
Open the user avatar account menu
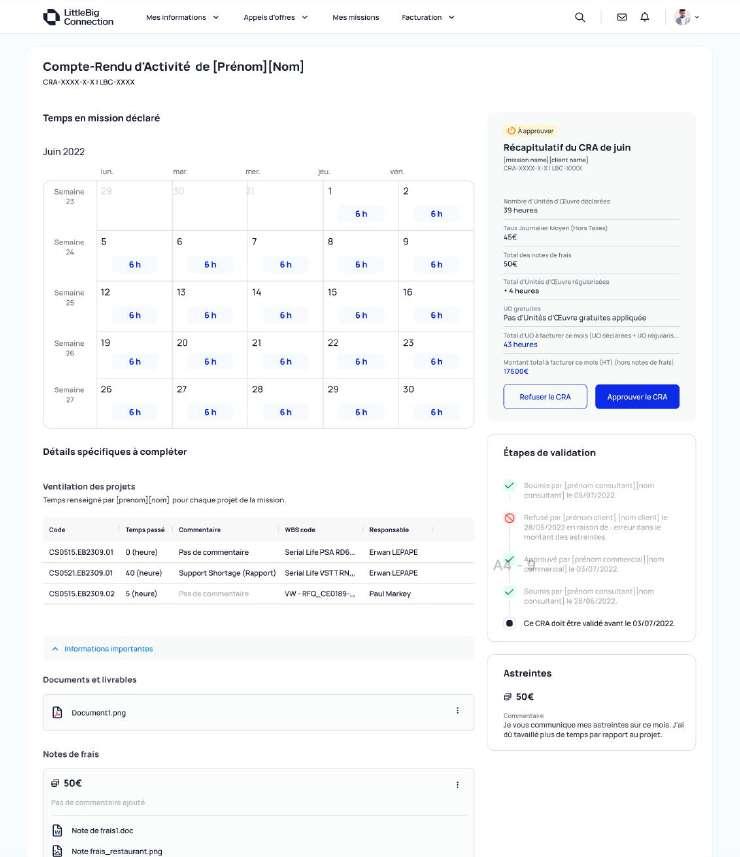(x=686, y=17)
